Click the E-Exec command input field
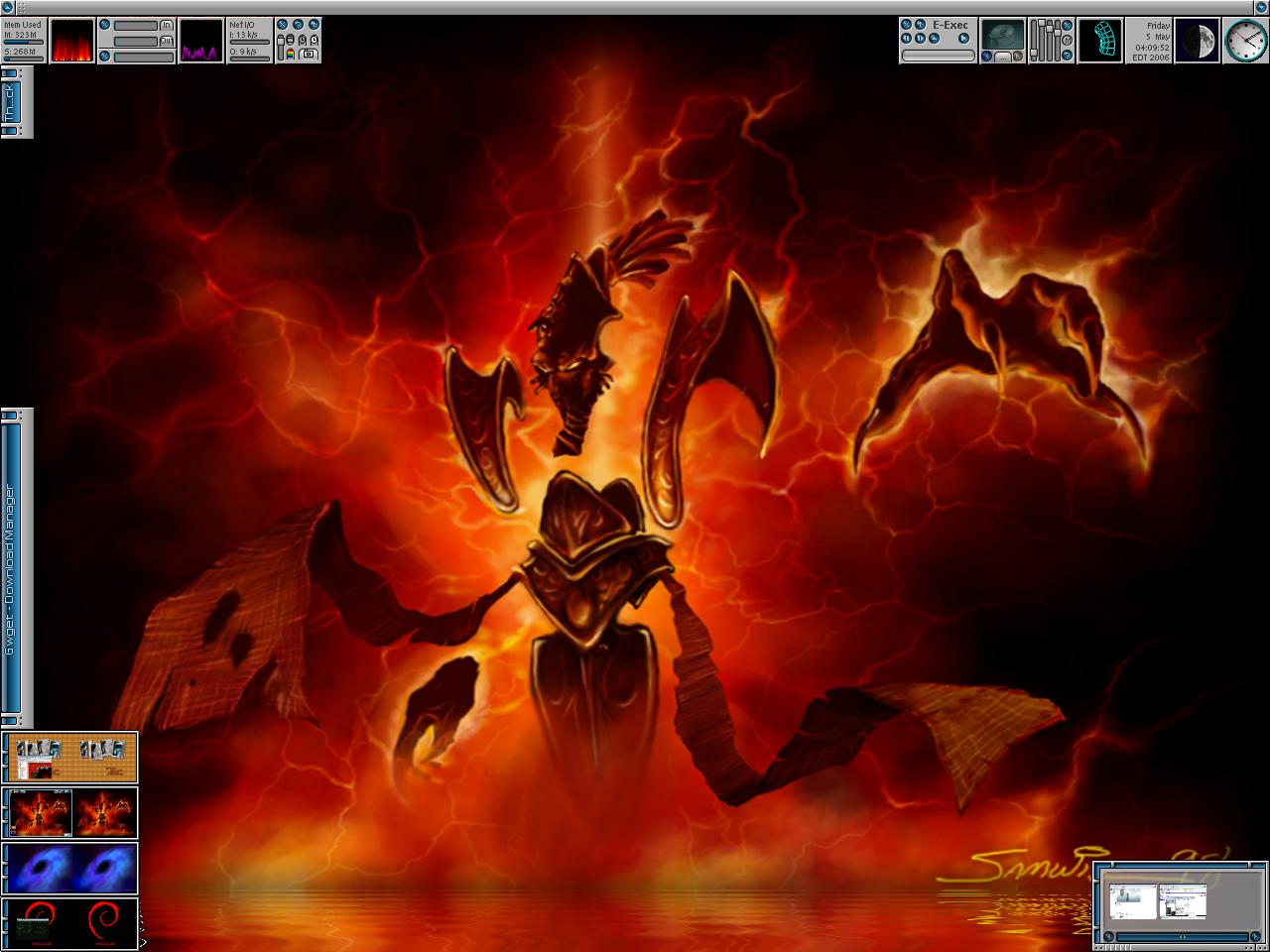 click(x=939, y=56)
